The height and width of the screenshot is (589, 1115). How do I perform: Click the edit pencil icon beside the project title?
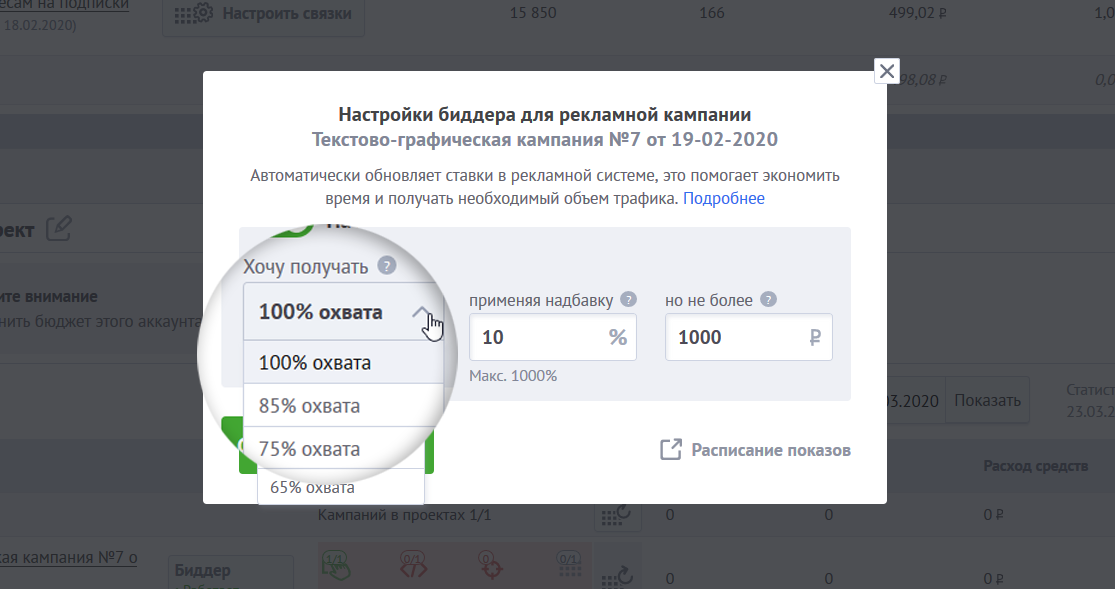59,229
